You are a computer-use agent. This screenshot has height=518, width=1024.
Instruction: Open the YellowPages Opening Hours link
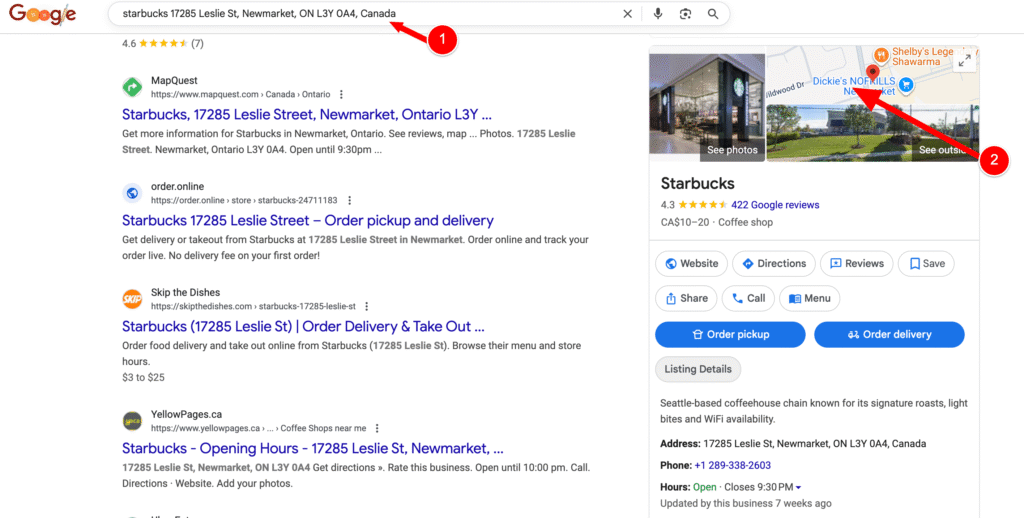pyautogui.click(x=313, y=449)
